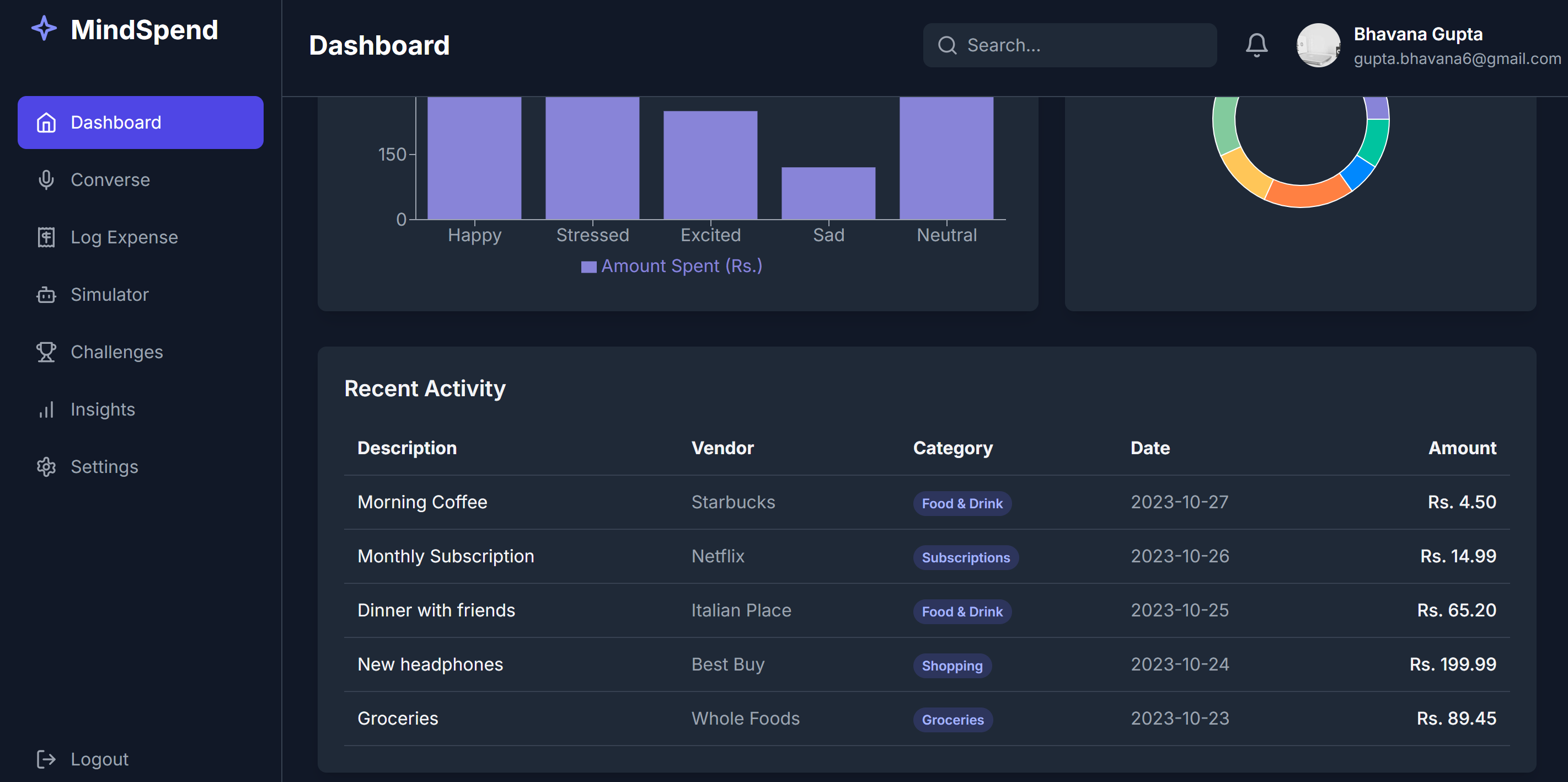This screenshot has height=782, width=1568.
Task: Click Bhavana Gupta's profile avatar
Action: point(1318,45)
